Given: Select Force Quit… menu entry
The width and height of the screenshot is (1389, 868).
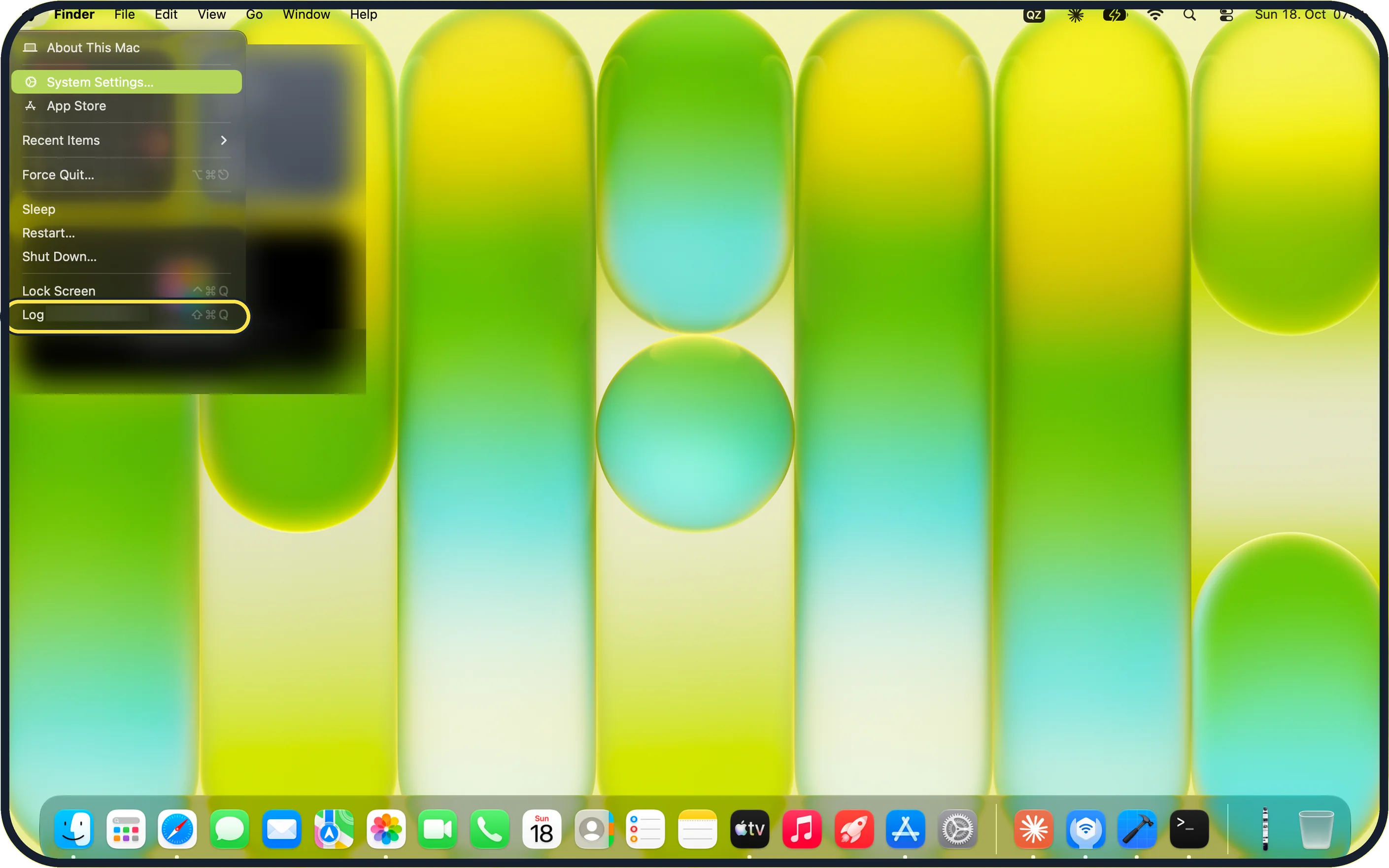Looking at the screenshot, I should 126,174.
